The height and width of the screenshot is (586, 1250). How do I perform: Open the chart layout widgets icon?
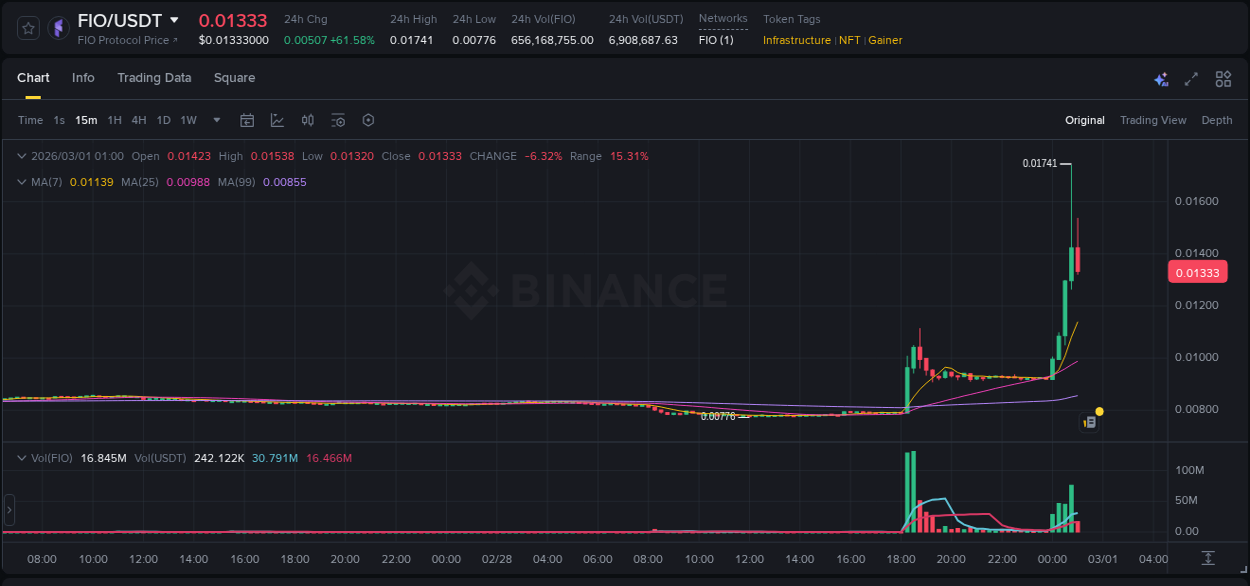[x=1221, y=78]
